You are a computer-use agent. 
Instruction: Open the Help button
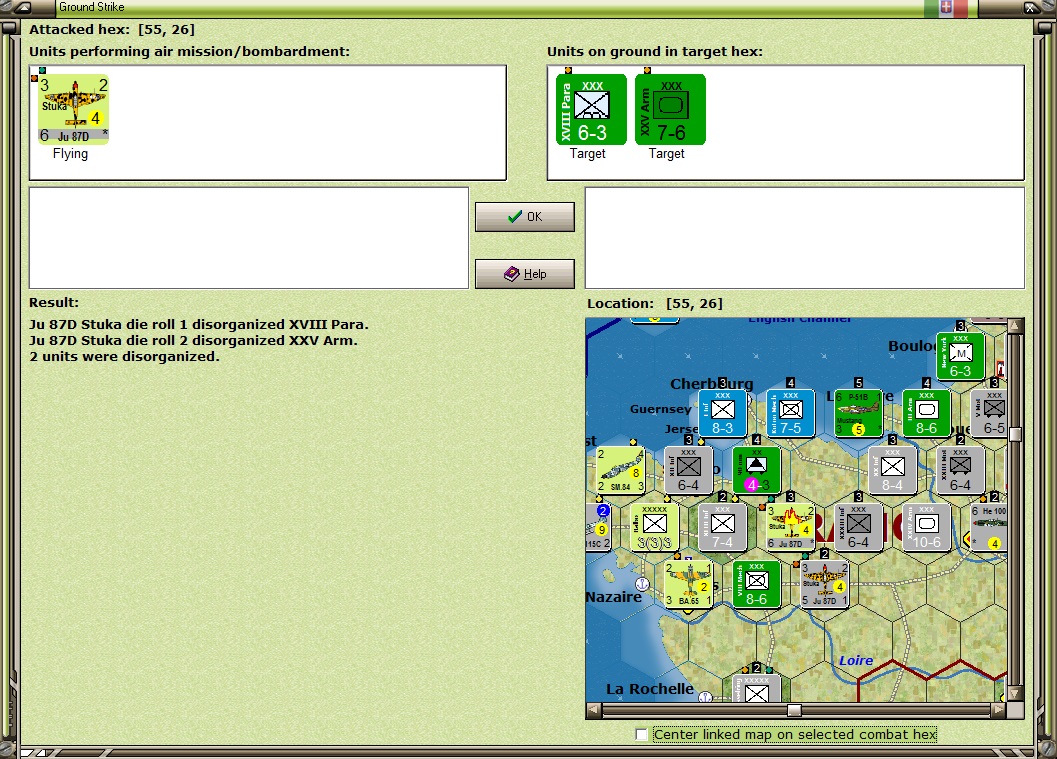[524, 274]
